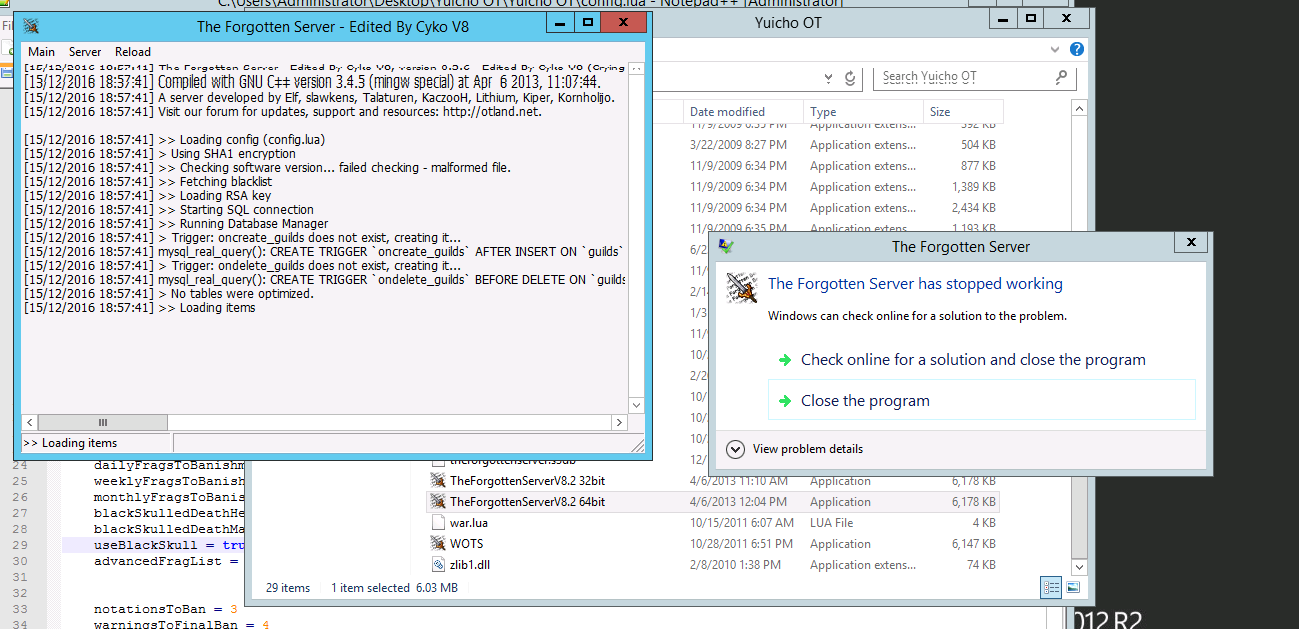
Task: Open Explorer Help icon
Action: click(1077, 48)
